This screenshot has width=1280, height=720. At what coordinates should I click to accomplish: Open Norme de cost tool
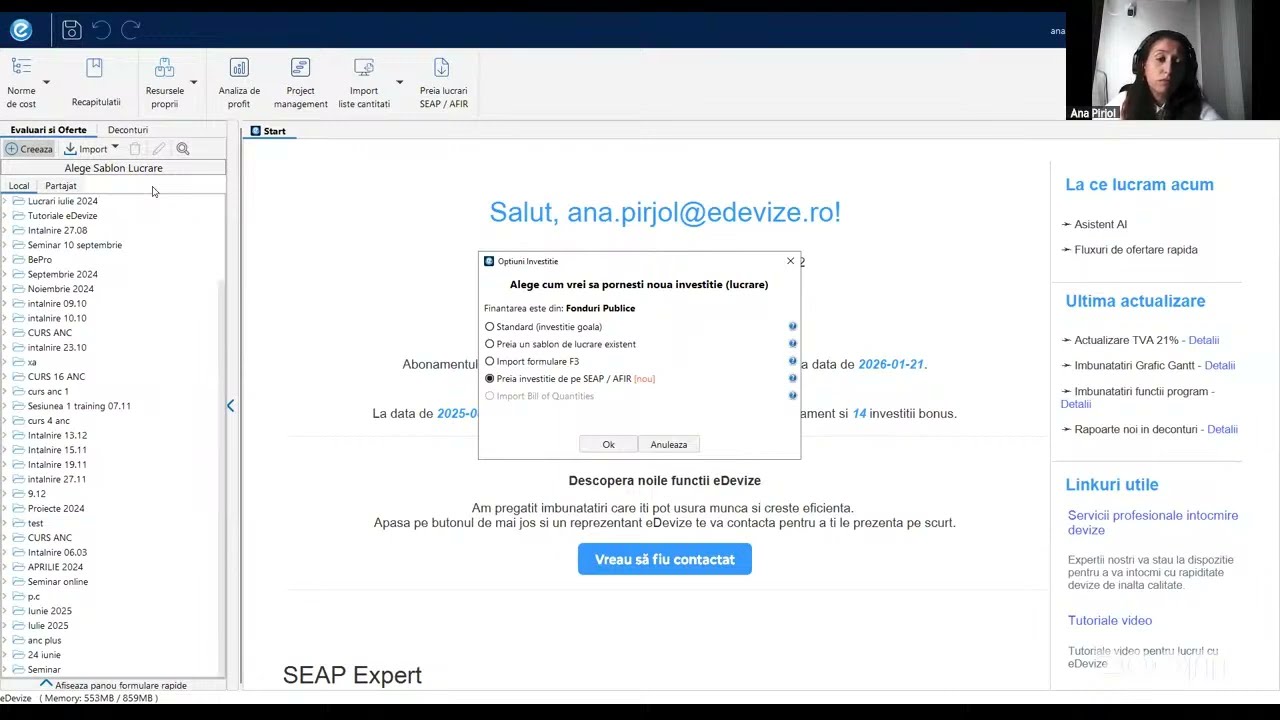pyautogui.click(x=21, y=83)
